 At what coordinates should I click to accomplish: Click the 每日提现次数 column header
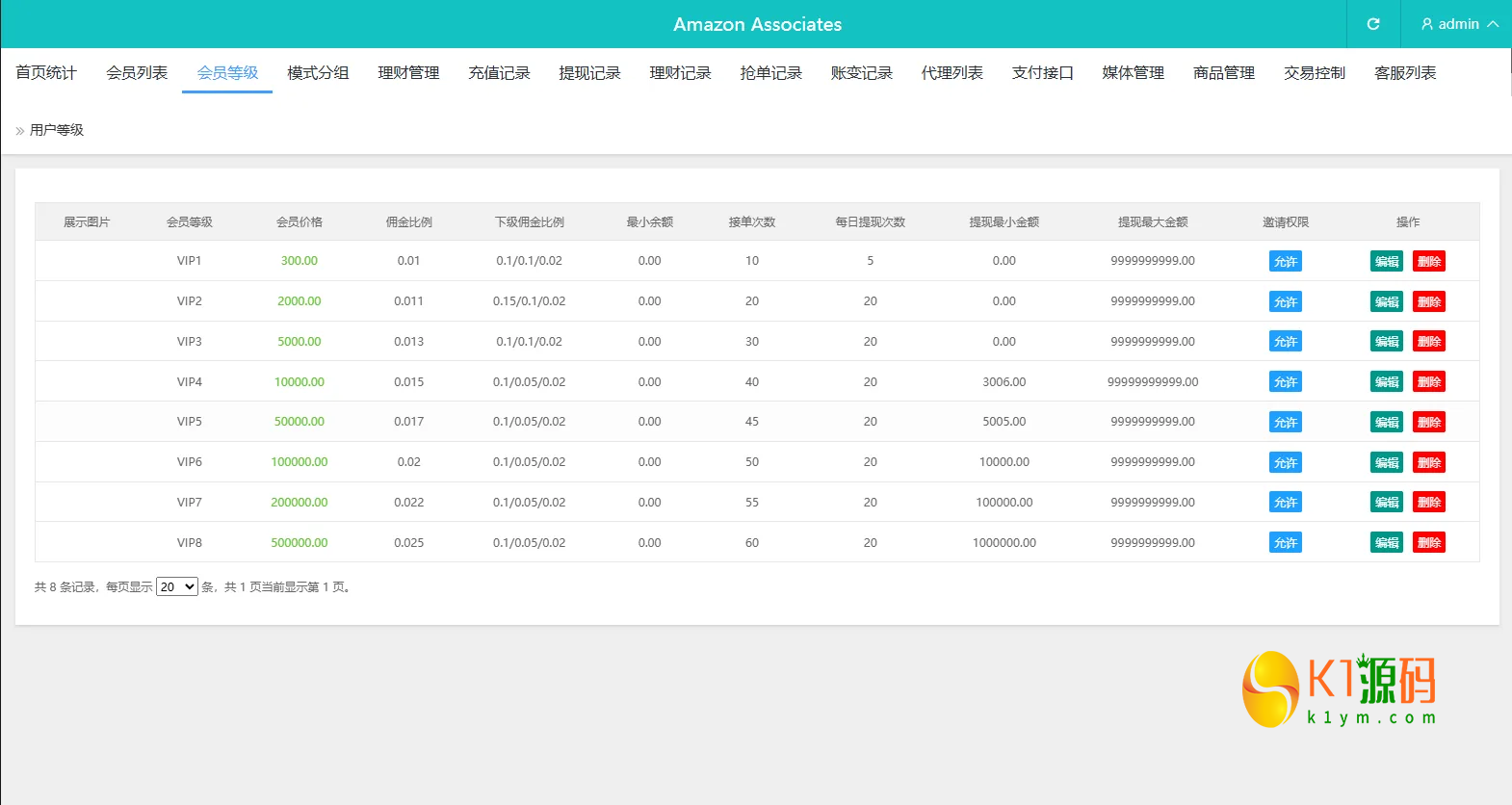(x=871, y=222)
